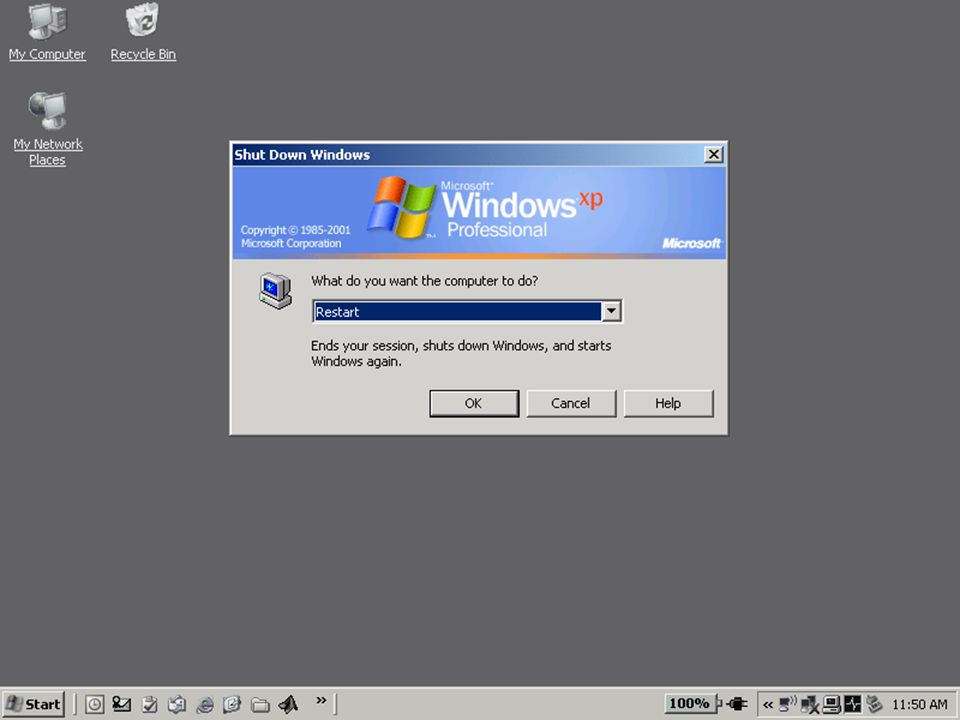The image size is (960, 720).
Task: Click Cancel in Shut Down Windows
Action: [571, 403]
